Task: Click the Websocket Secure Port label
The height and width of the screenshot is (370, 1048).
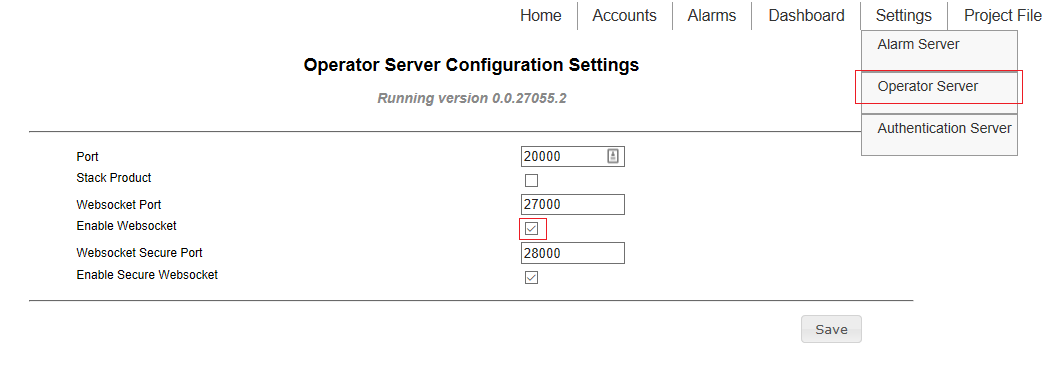Action: click(139, 253)
